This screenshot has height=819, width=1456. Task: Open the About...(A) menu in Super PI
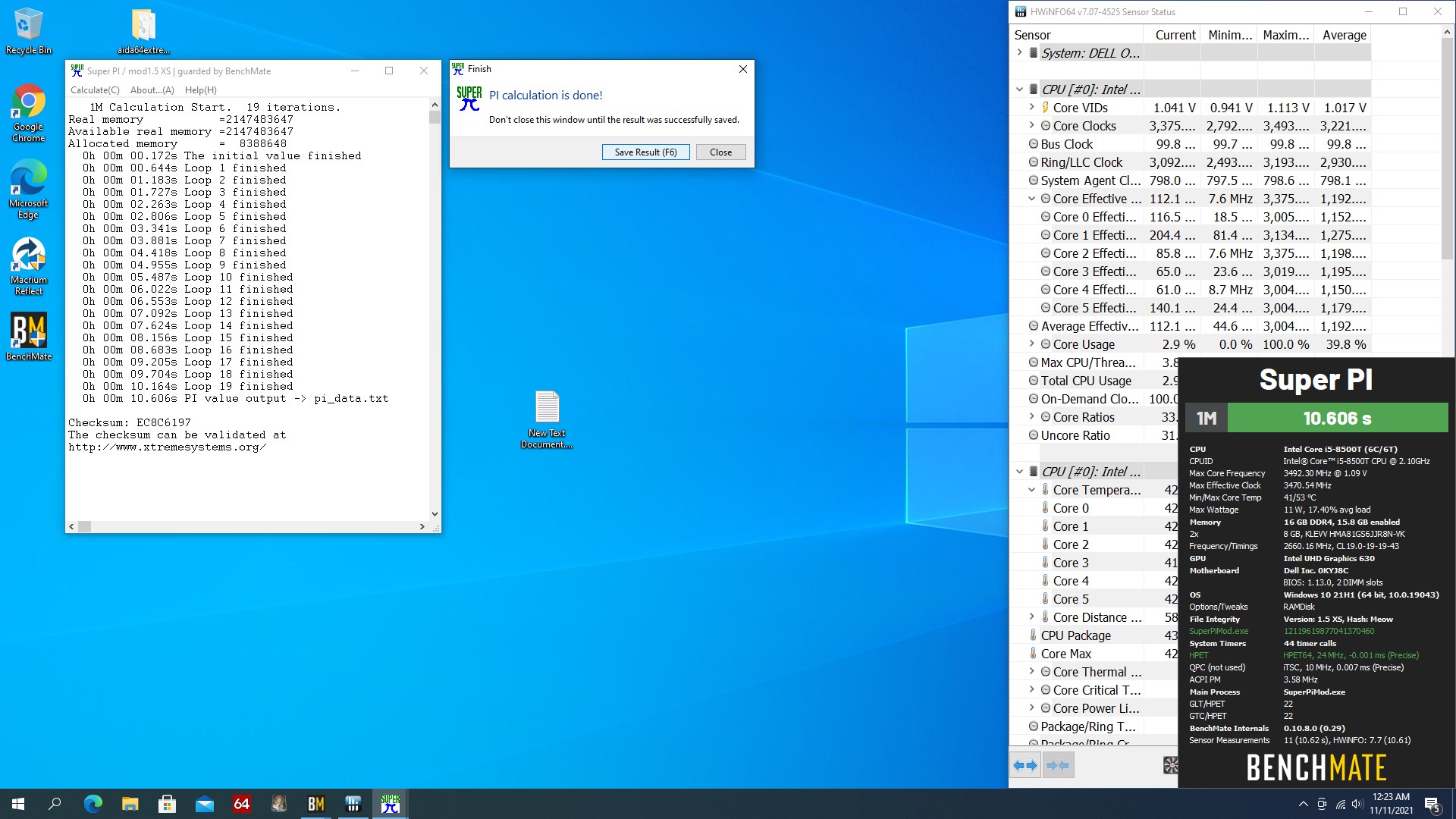[152, 89]
